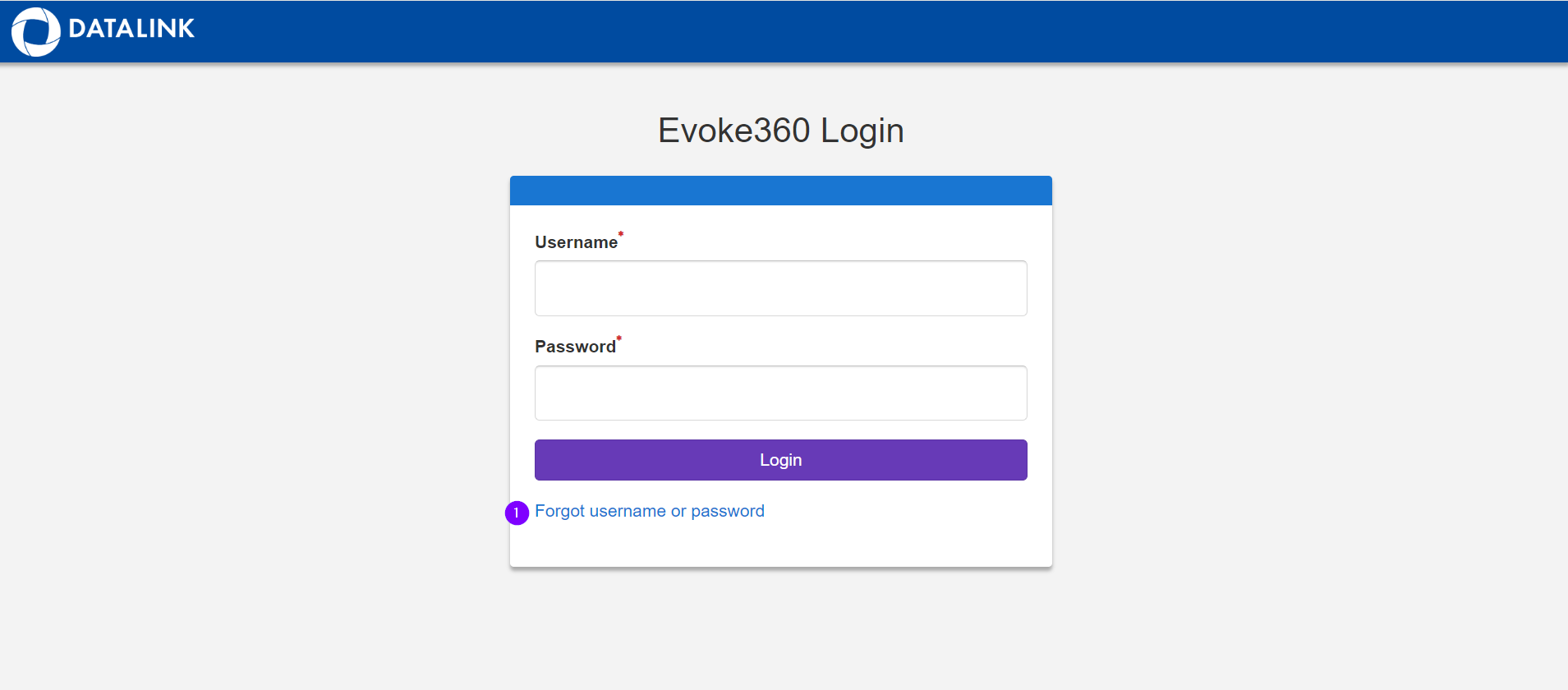Submit credentials via the purple Login button
The width and height of the screenshot is (1568, 690).
pyautogui.click(x=779, y=459)
